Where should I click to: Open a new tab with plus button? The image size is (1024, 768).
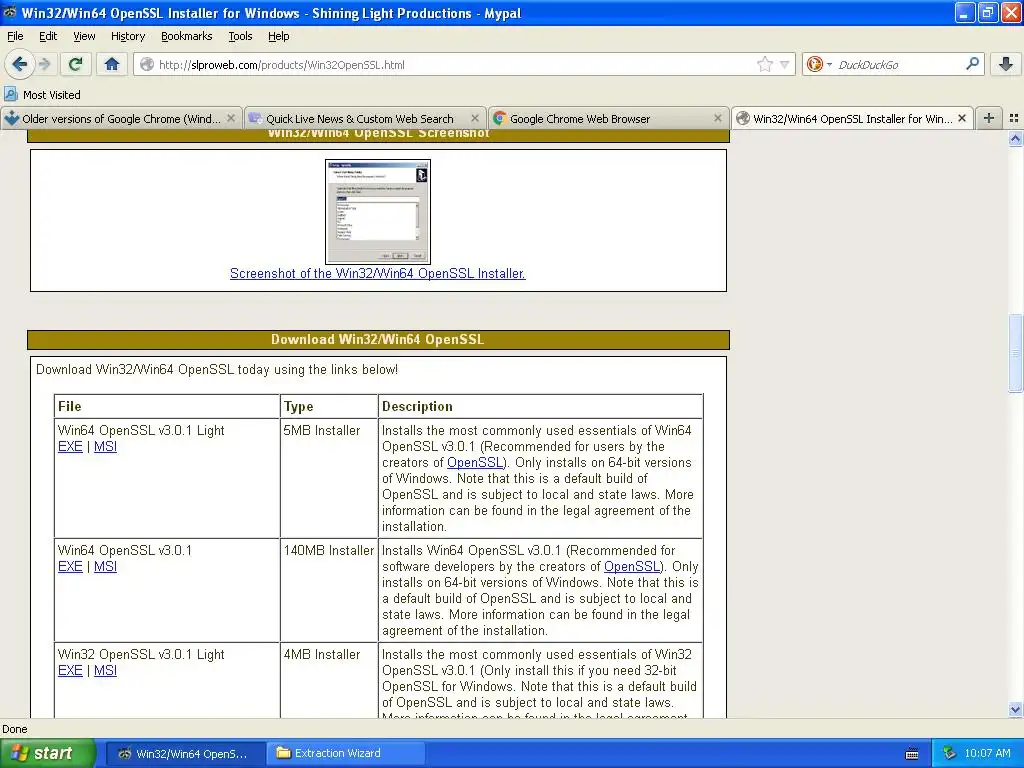pos(989,118)
